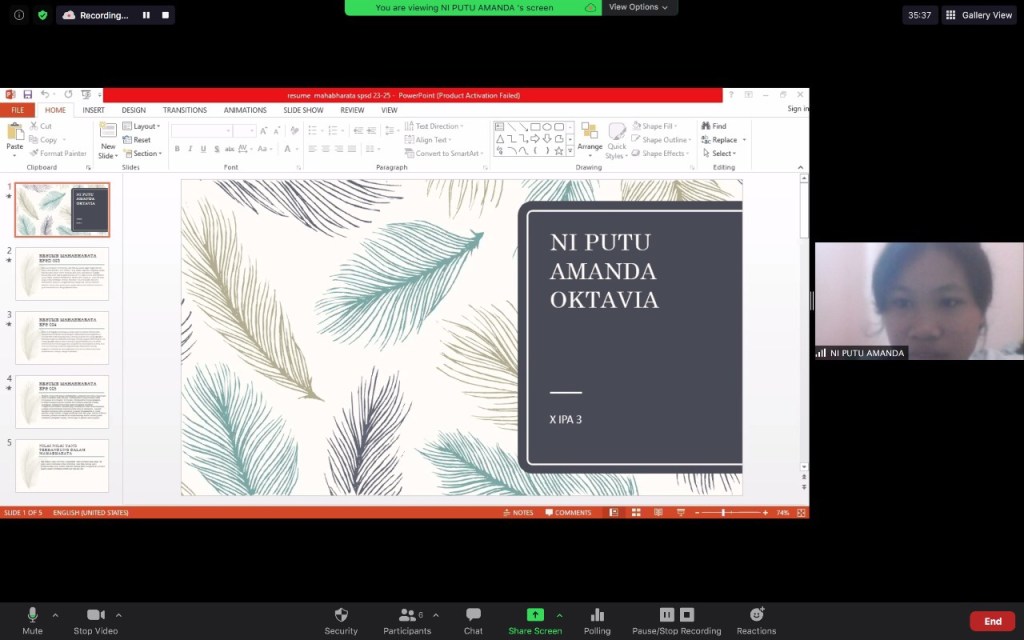
Task: Click the green Share Screen icon
Action: click(535, 614)
